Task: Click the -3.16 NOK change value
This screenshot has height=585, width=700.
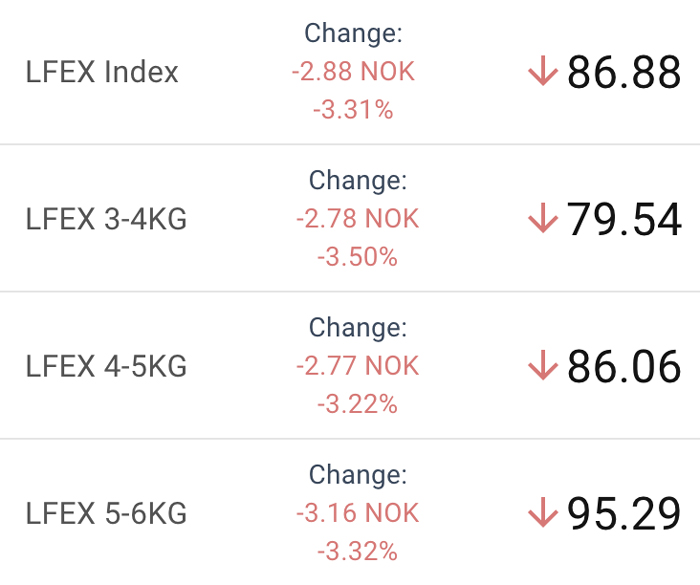Action: pos(358,513)
